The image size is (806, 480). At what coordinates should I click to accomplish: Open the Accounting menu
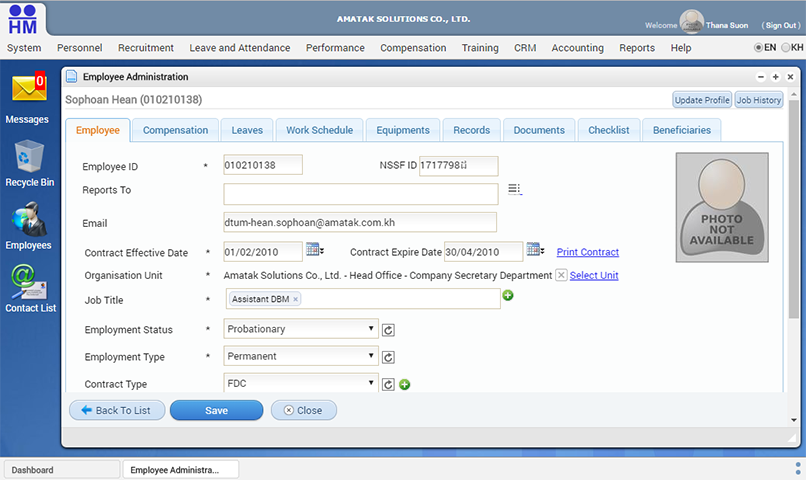(577, 48)
